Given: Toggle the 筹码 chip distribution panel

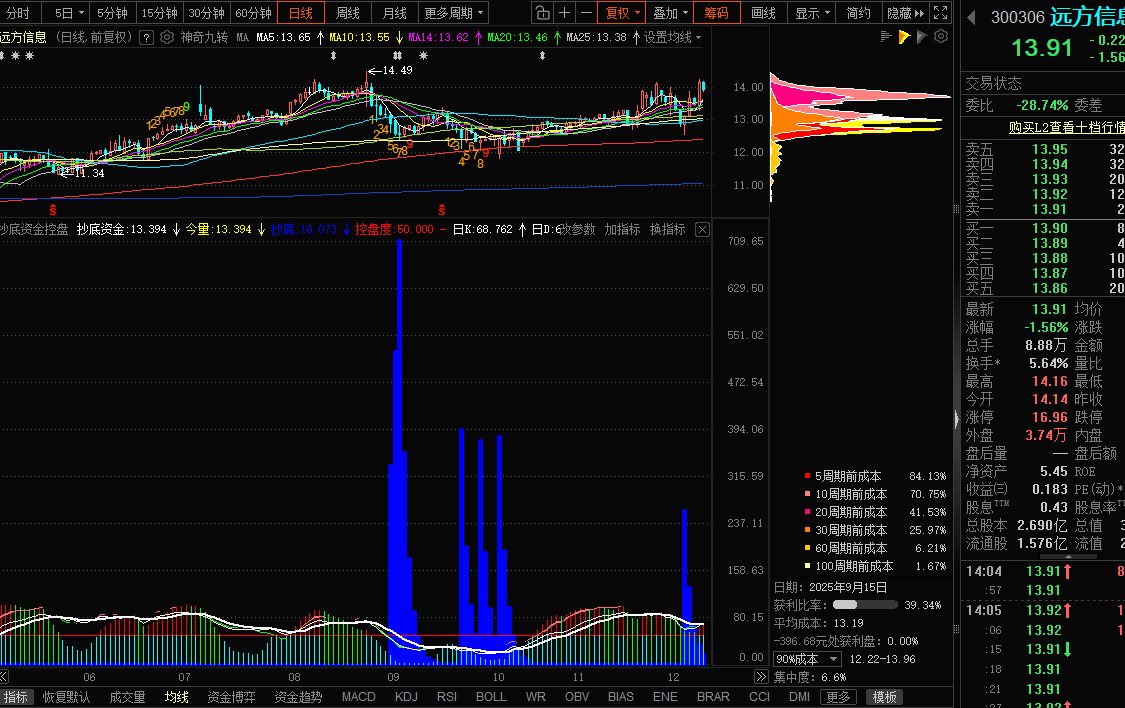Looking at the screenshot, I should [x=716, y=13].
